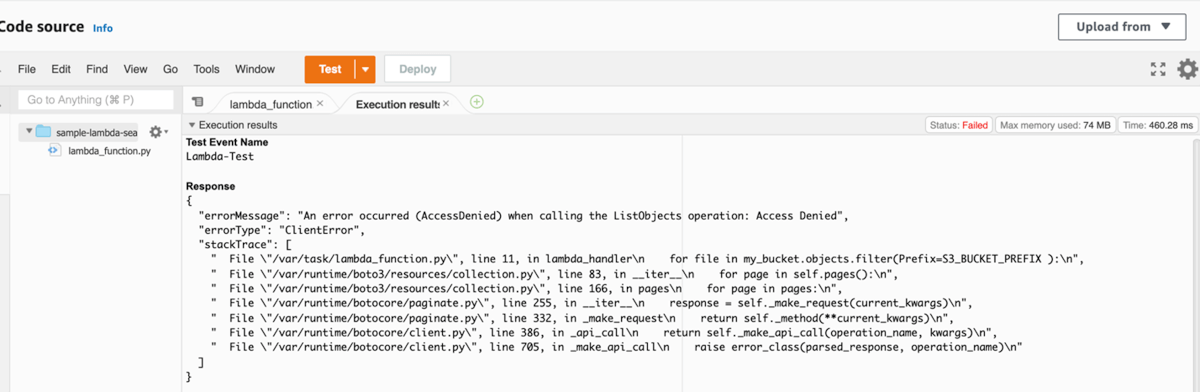
Task: Switch to the lambda_function tab
Action: [x=270, y=103]
